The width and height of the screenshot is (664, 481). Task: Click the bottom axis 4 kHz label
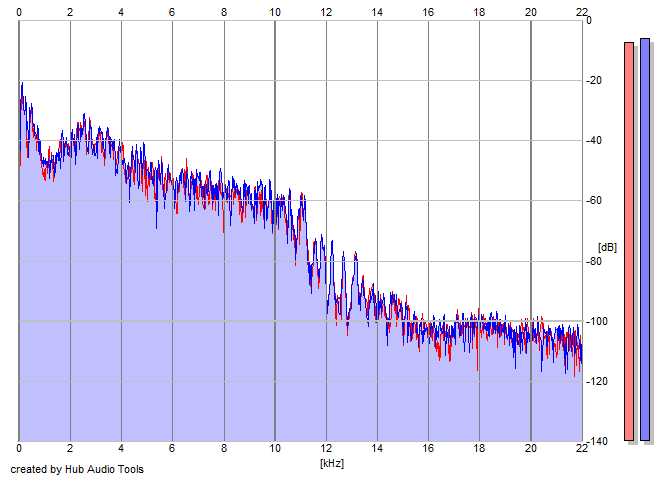tap(121, 448)
